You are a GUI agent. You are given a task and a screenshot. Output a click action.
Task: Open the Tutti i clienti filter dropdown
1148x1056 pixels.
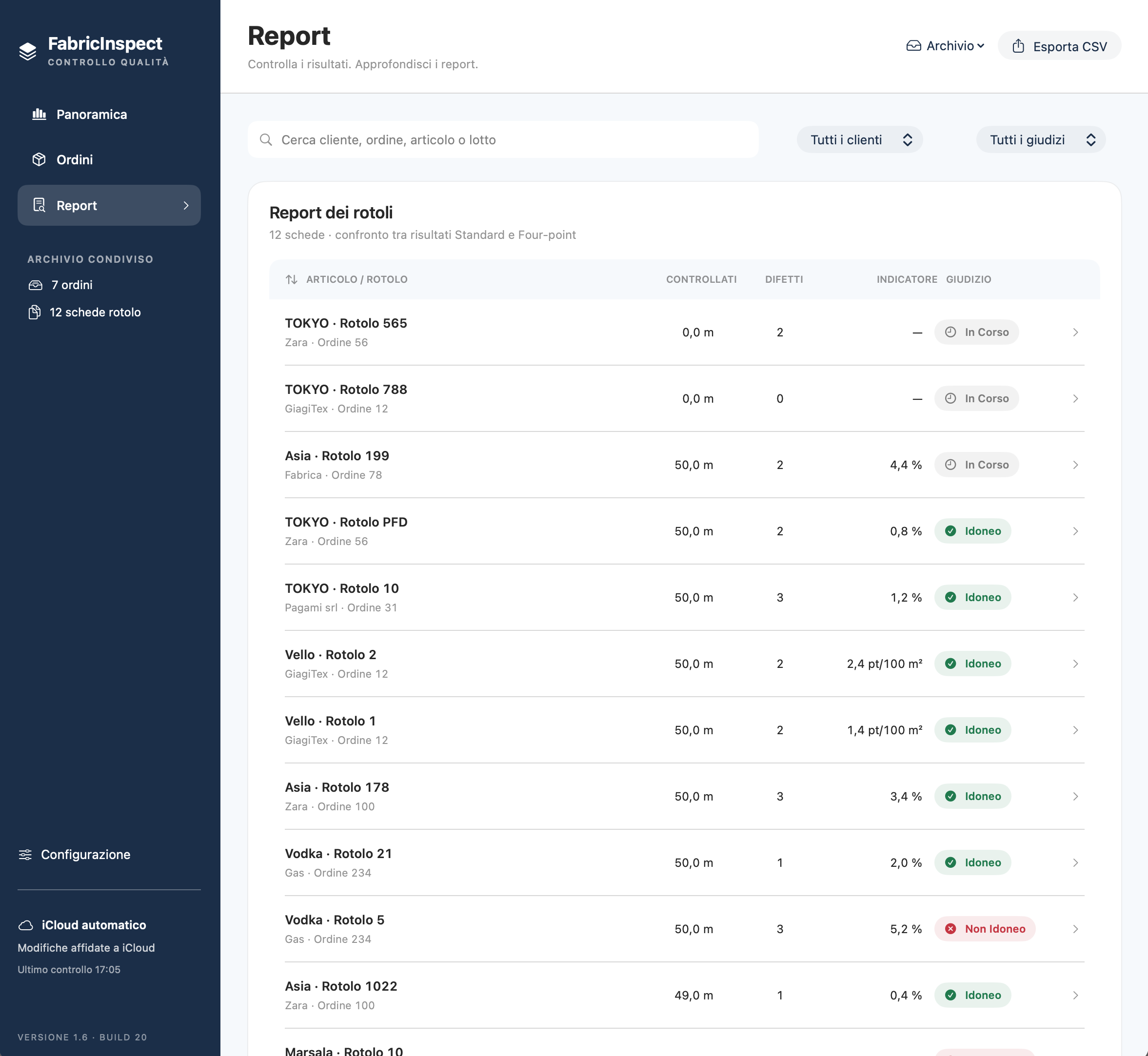coord(860,140)
